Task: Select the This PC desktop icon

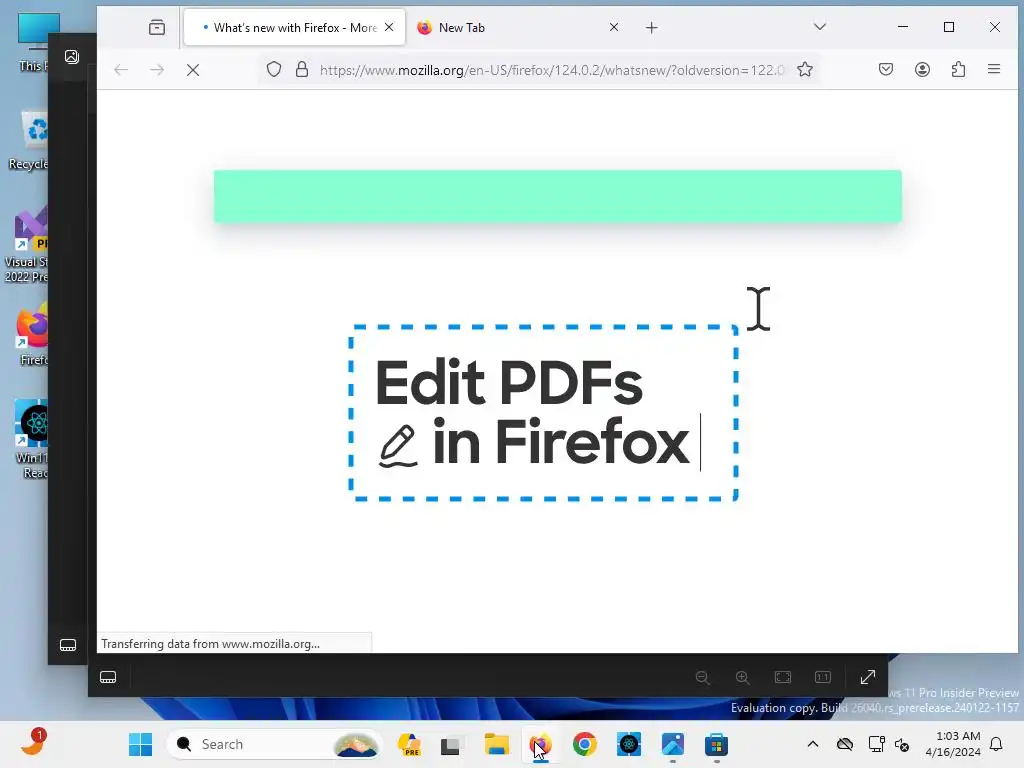Action: click(33, 42)
